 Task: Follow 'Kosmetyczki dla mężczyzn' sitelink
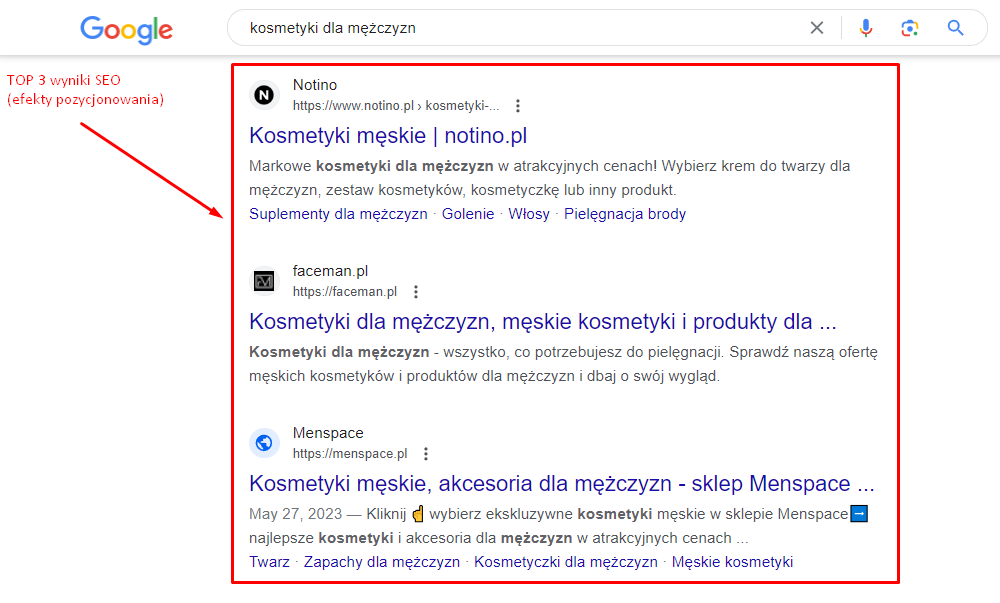pos(566,562)
